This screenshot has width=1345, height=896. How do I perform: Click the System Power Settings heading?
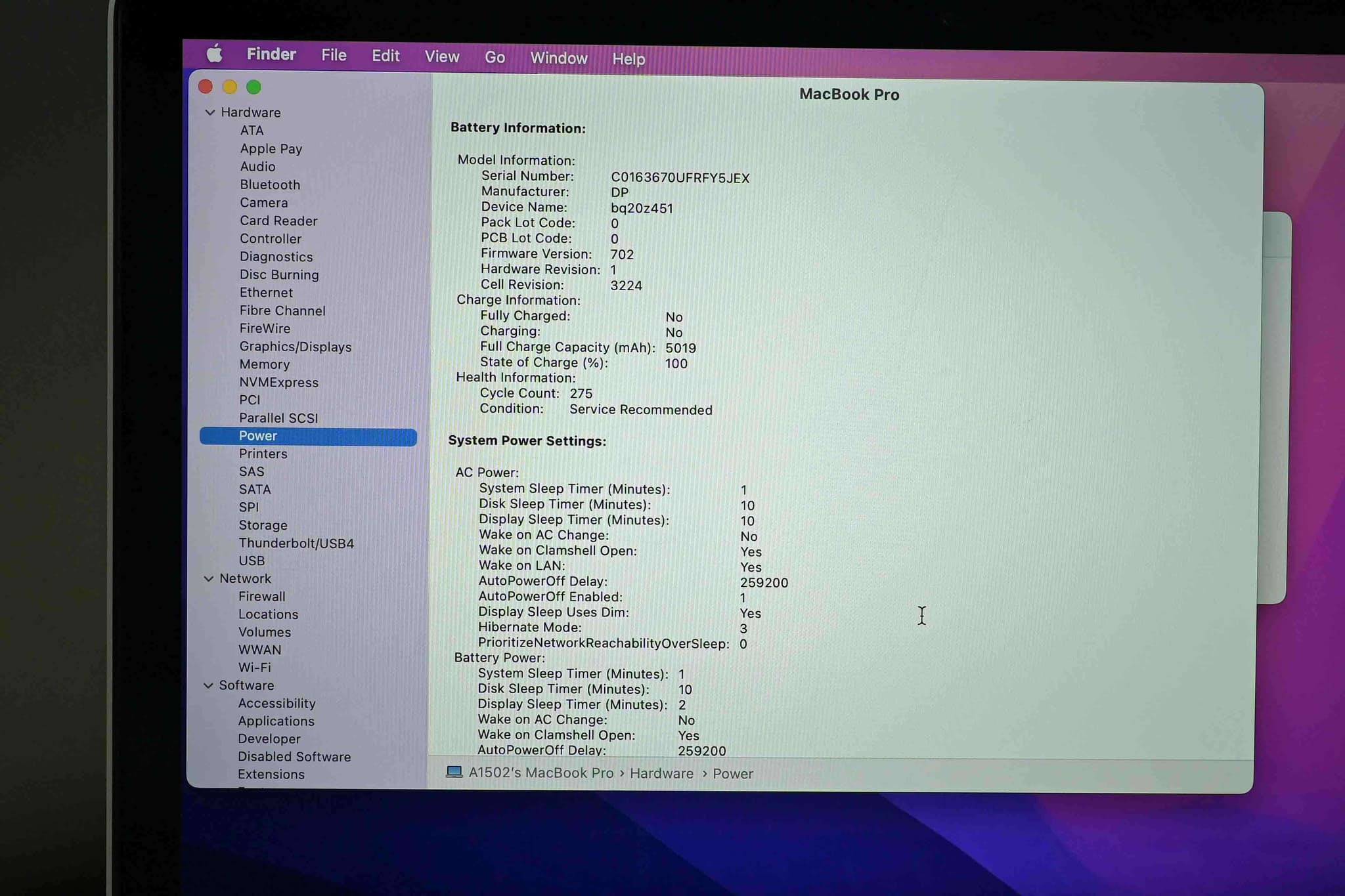[x=527, y=441]
